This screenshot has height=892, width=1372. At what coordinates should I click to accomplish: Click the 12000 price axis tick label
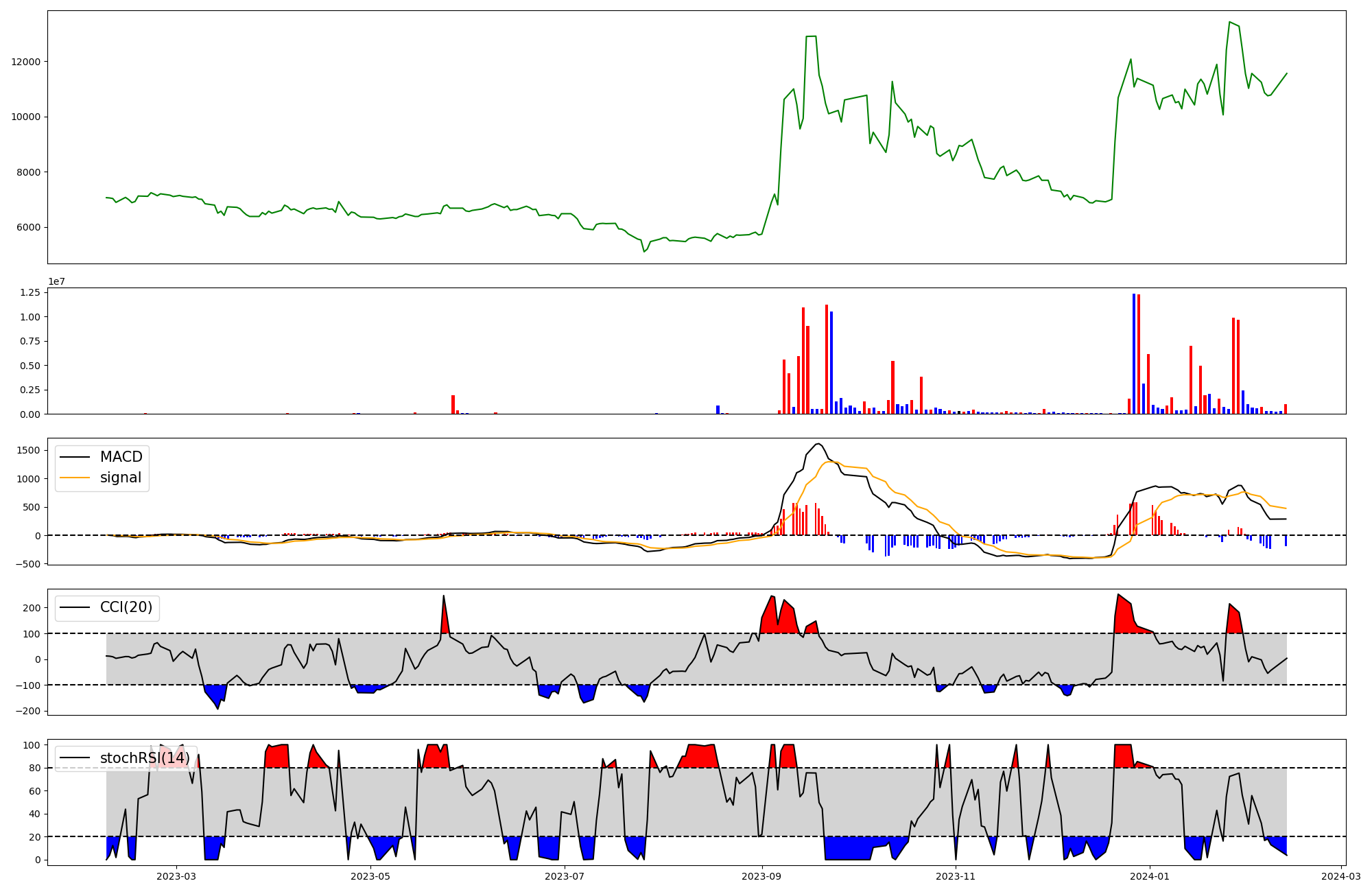pyautogui.click(x=26, y=62)
